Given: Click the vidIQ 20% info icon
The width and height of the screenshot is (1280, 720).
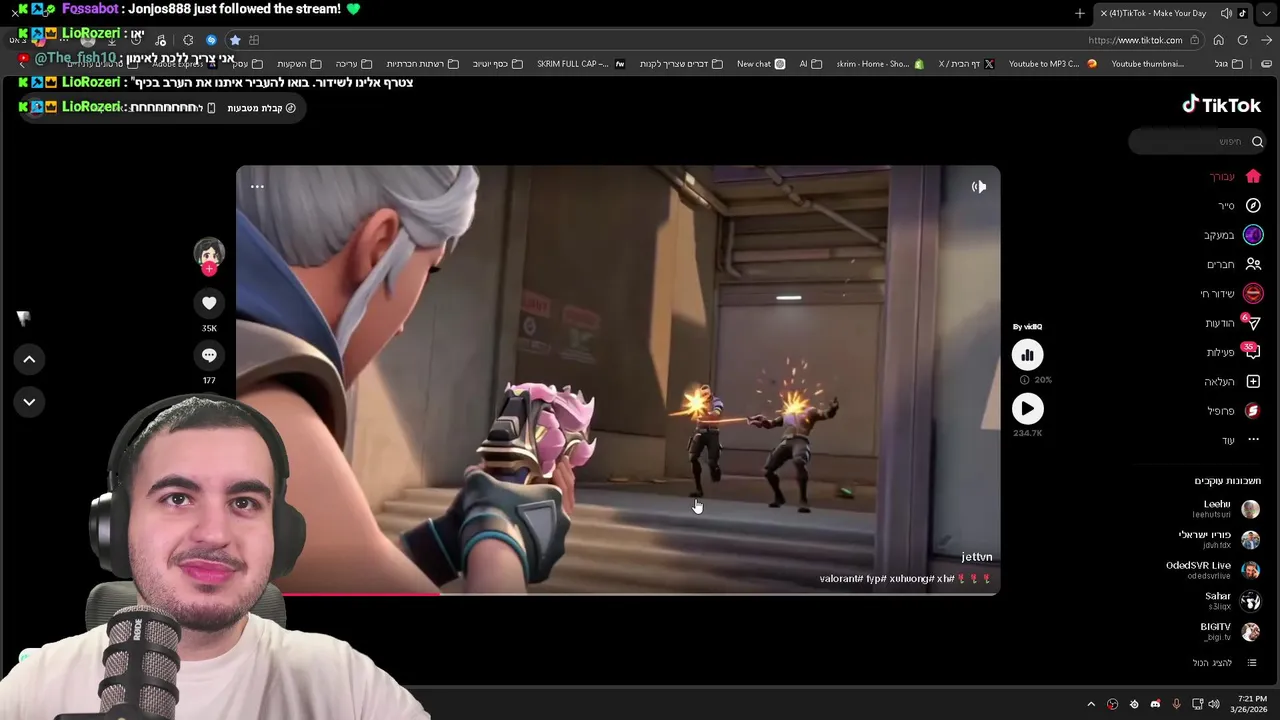Looking at the screenshot, I should [1024, 380].
